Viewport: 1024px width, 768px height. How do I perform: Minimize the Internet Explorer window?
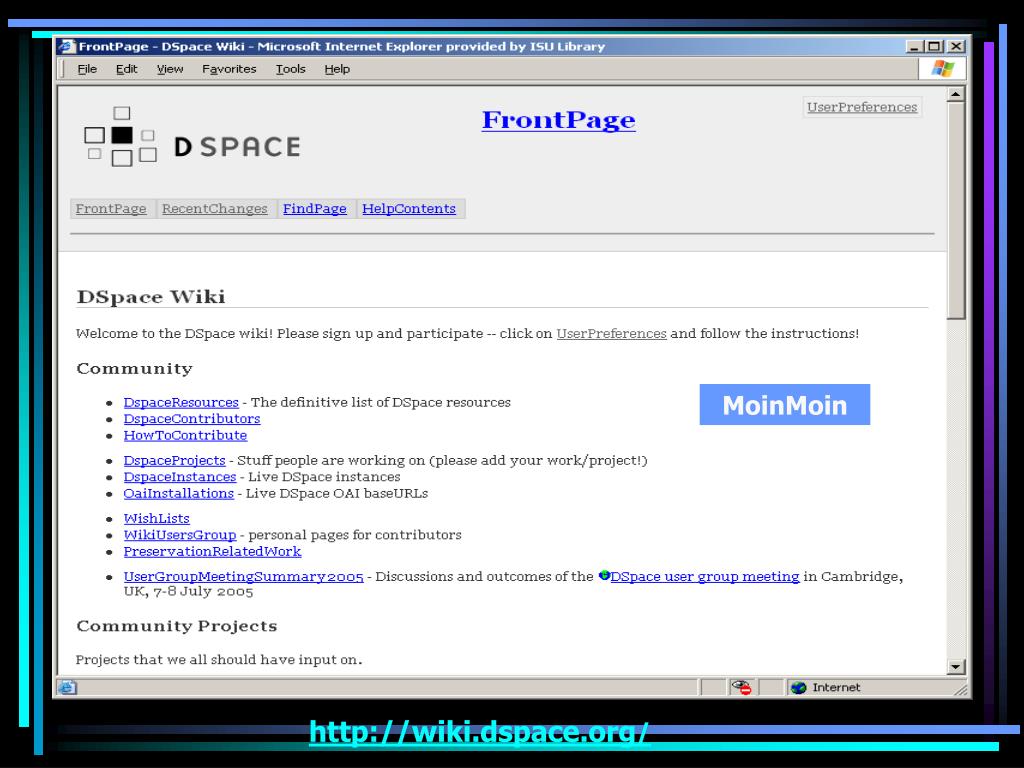914,46
